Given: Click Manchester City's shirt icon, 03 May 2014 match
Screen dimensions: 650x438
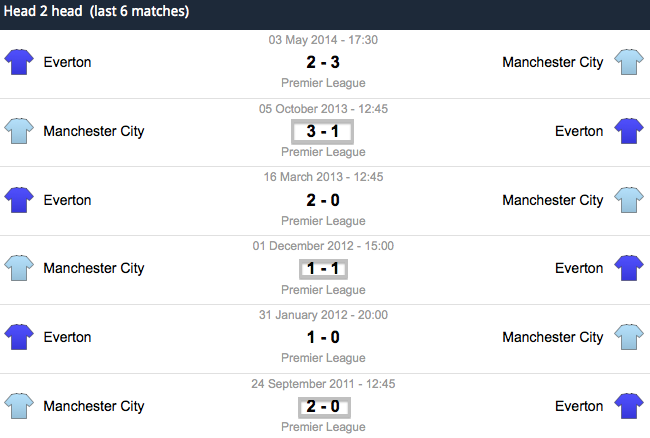Looking at the screenshot, I should point(629,62).
